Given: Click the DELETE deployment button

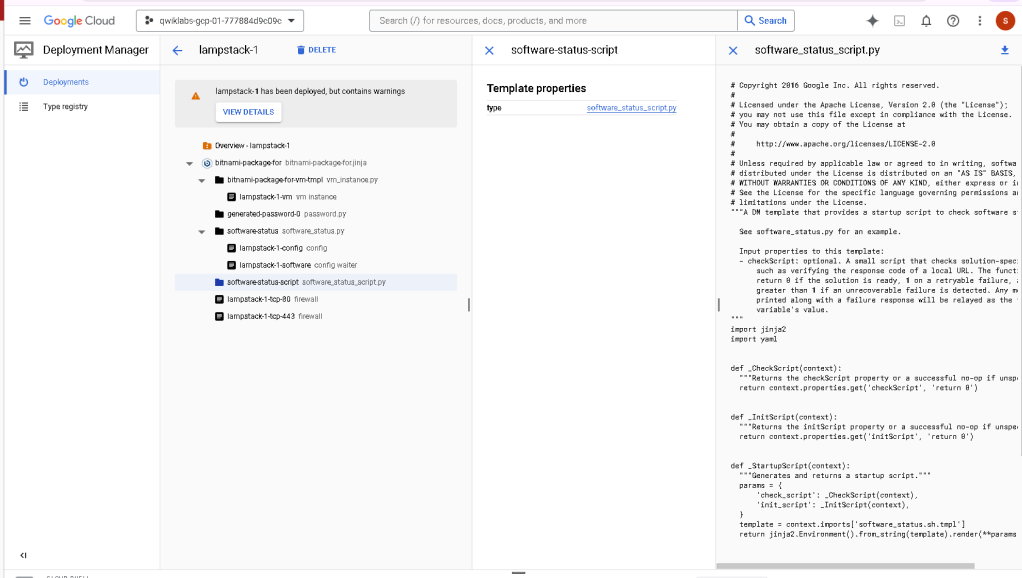Looking at the screenshot, I should click(x=316, y=50).
